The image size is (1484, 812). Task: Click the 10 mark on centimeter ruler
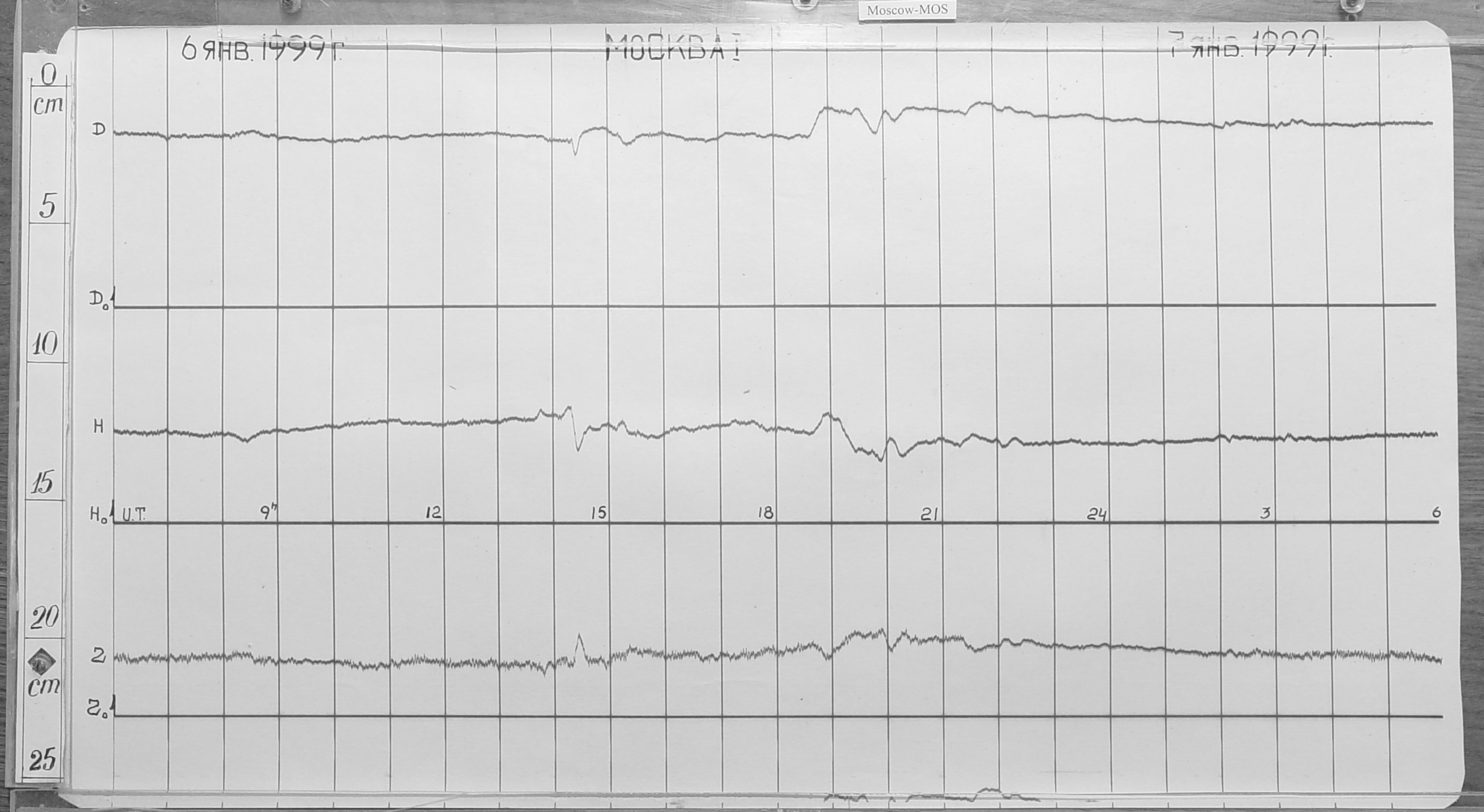[44, 345]
